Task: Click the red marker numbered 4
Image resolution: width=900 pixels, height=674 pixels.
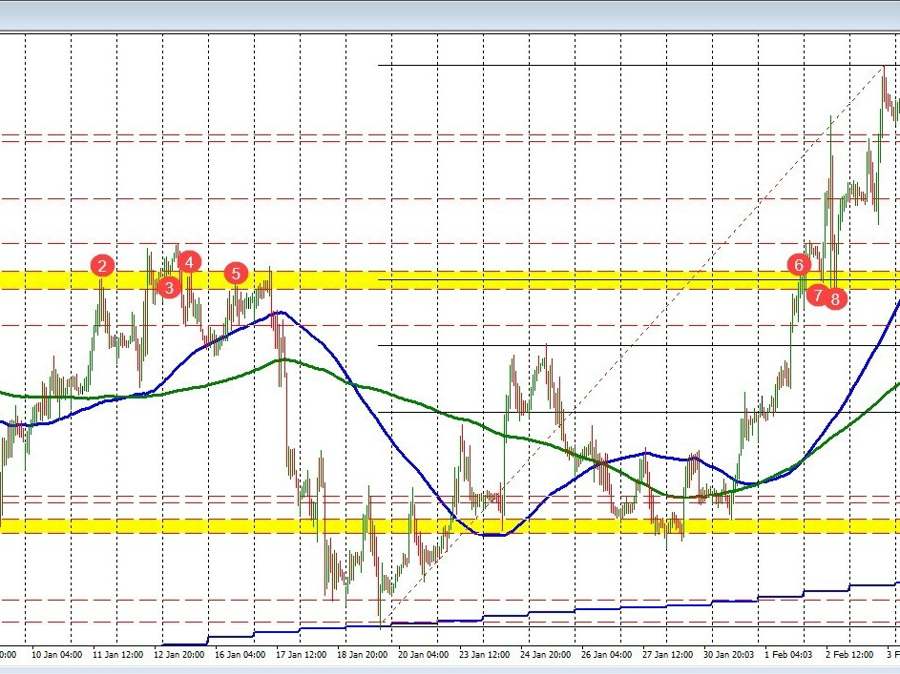Action: point(189,264)
